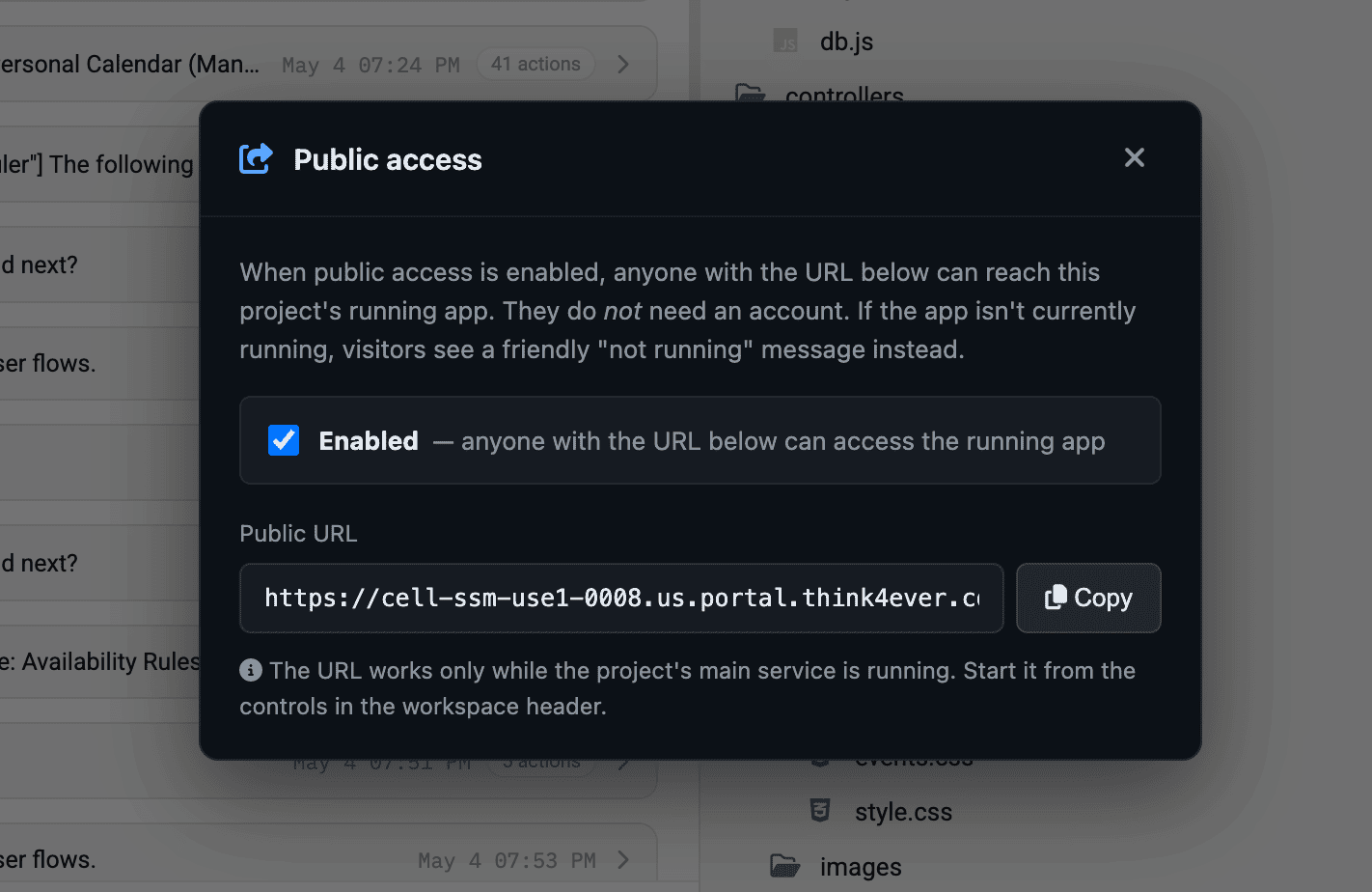
Task: Click the 'Public URL' label
Action: (298, 534)
